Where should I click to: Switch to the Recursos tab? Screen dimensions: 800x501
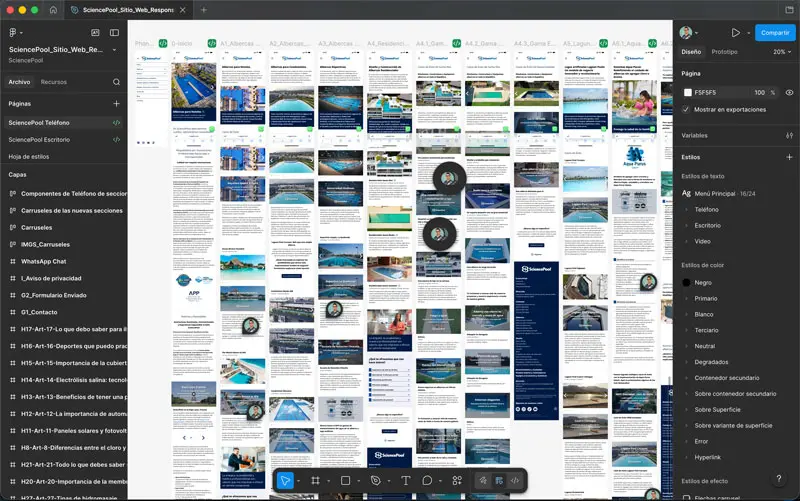tap(54, 82)
